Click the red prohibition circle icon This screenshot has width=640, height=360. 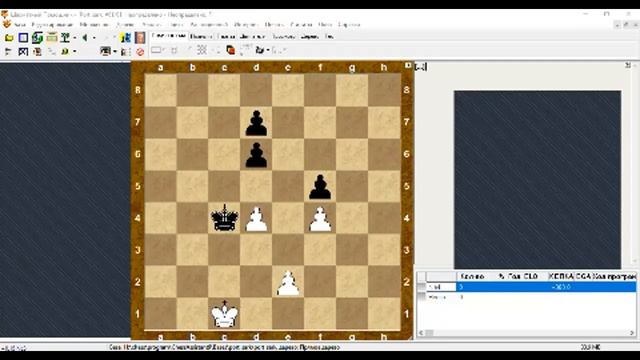[140, 52]
